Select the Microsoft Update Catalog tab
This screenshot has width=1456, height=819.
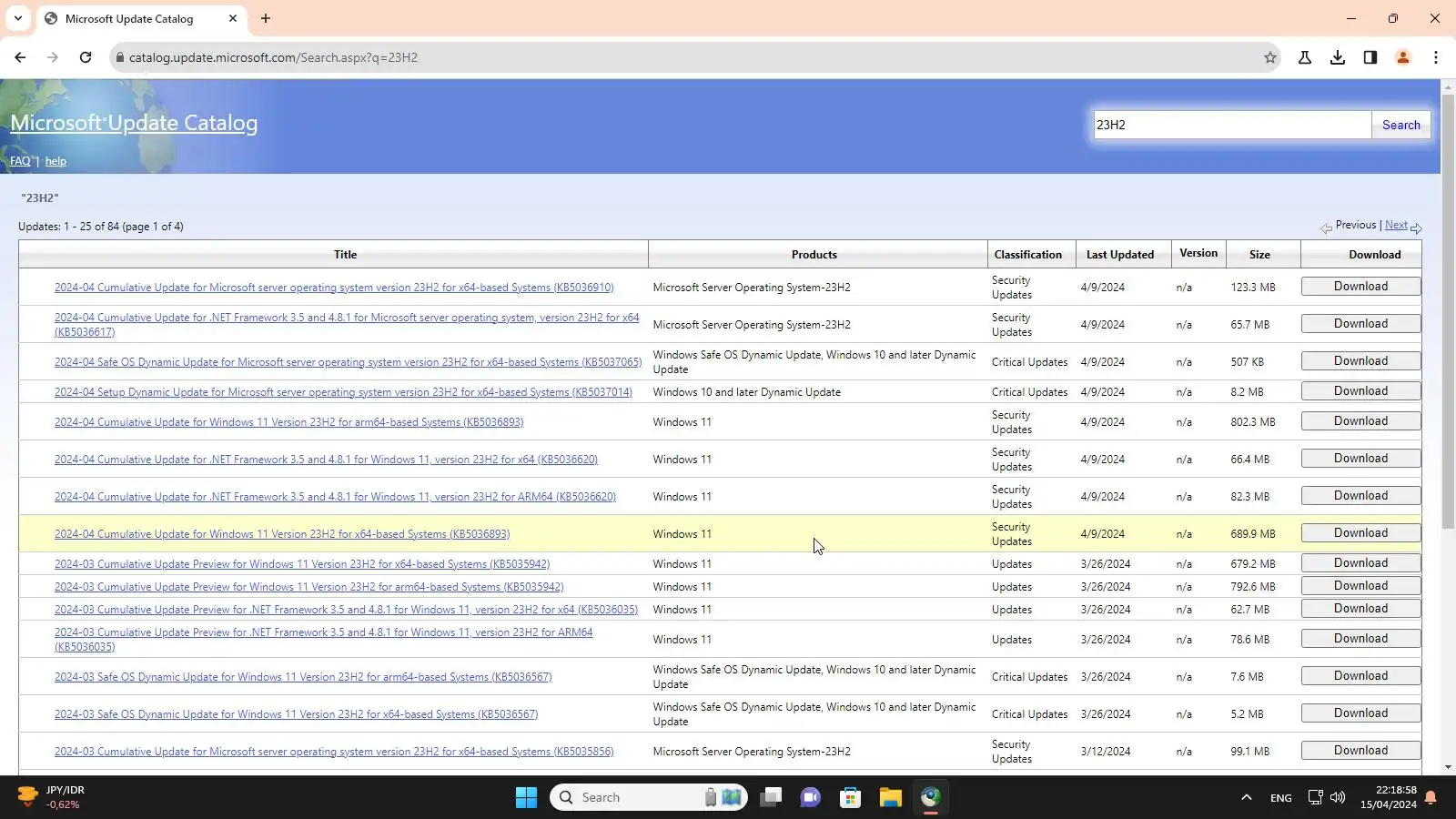141,18
